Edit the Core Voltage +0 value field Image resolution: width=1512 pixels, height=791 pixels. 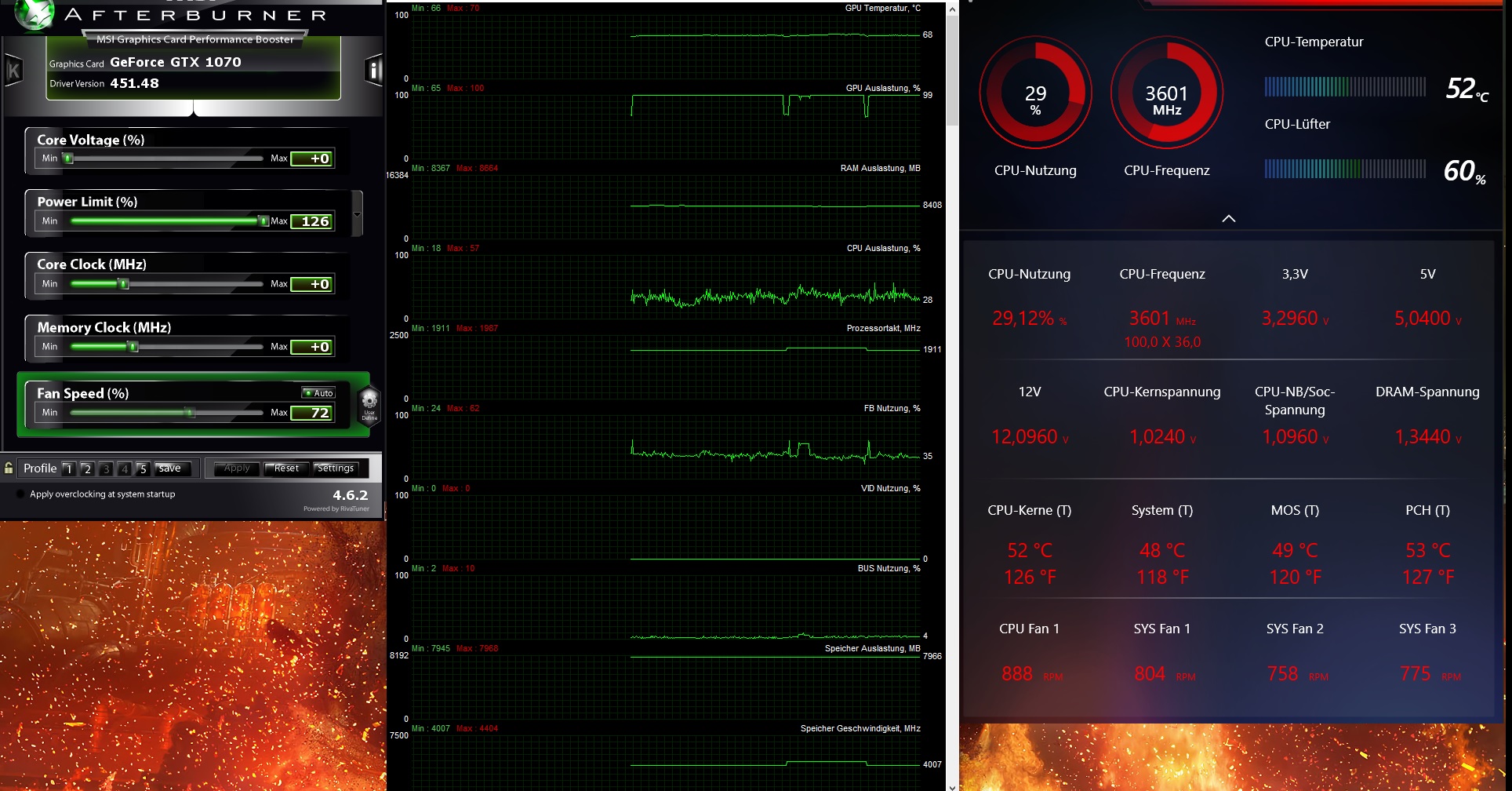312,159
